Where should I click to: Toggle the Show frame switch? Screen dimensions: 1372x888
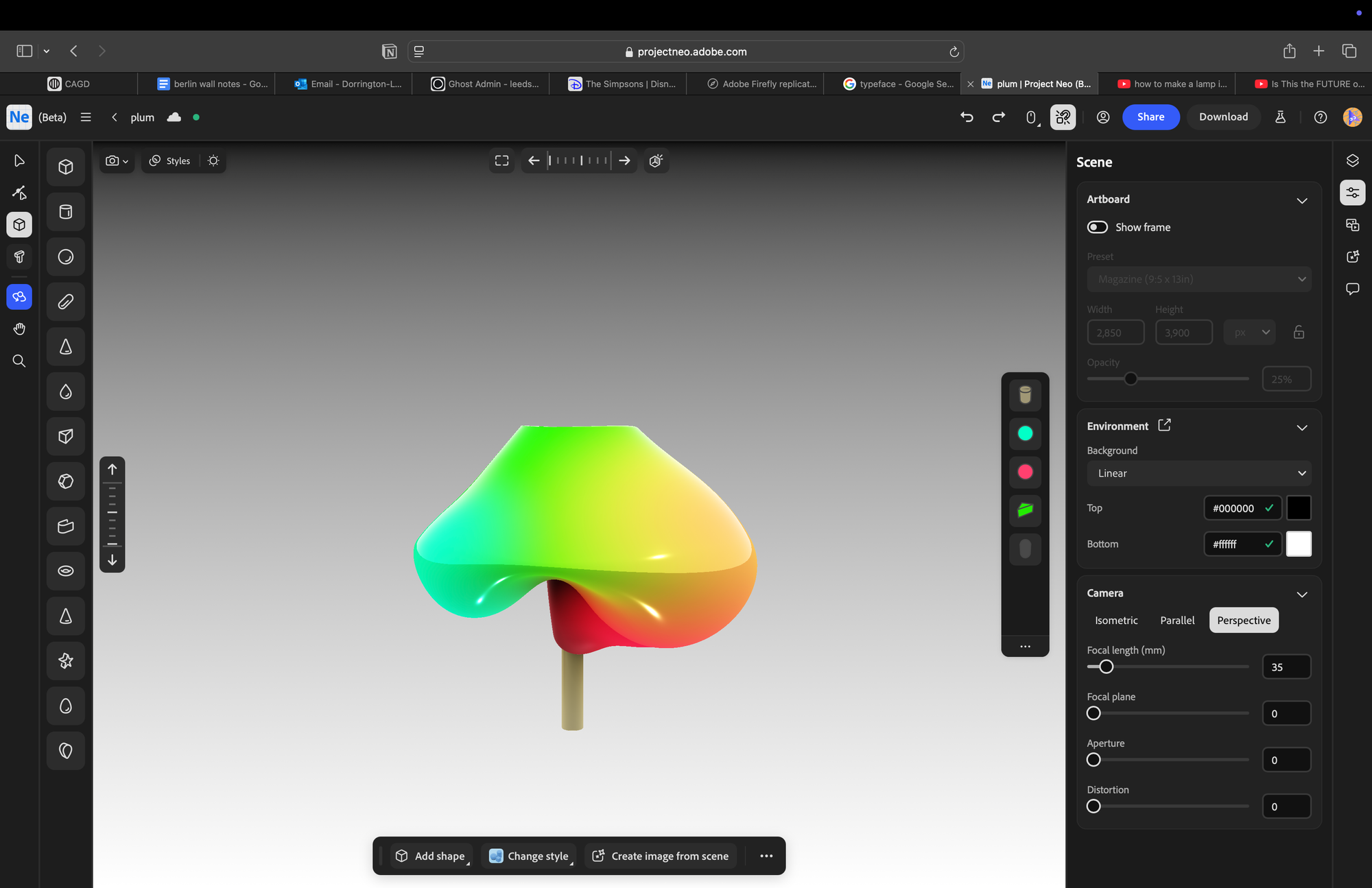[1098, 227]
